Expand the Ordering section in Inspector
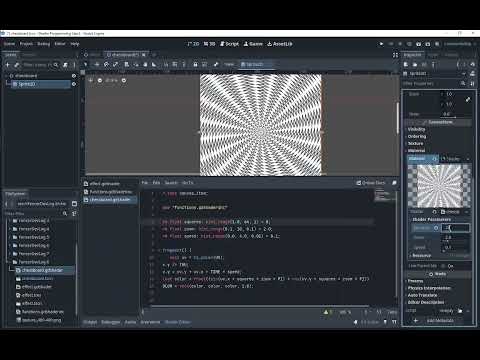 (x=417, y=136)
